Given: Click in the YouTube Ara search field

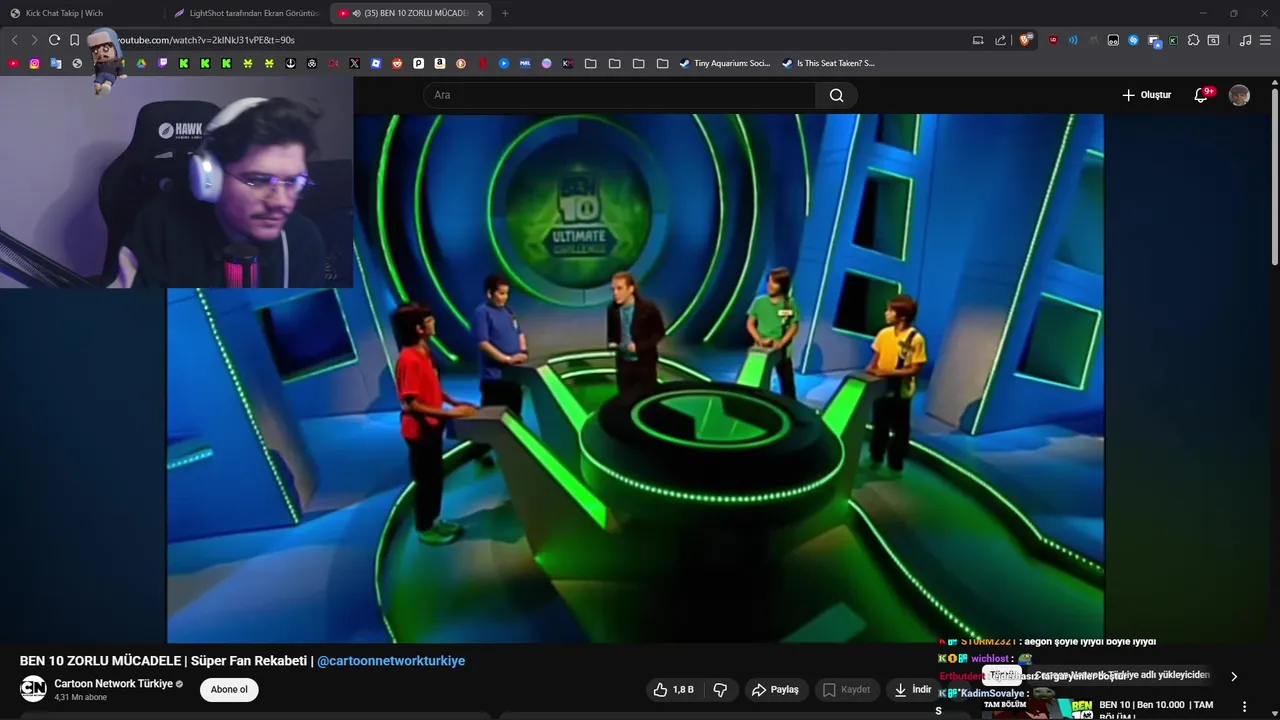Looking at the screenshot, I should [620, 95].
